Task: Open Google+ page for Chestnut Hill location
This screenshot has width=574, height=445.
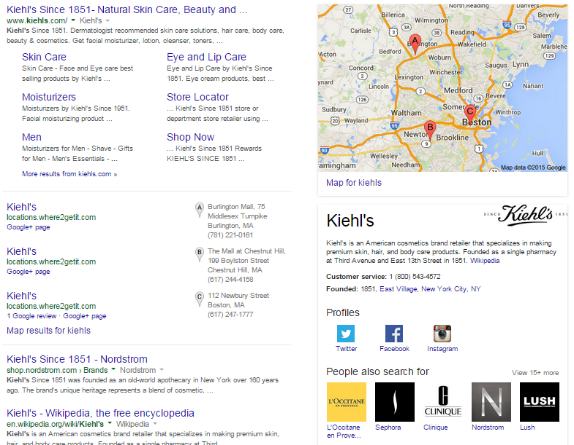Action: (28, 272)
